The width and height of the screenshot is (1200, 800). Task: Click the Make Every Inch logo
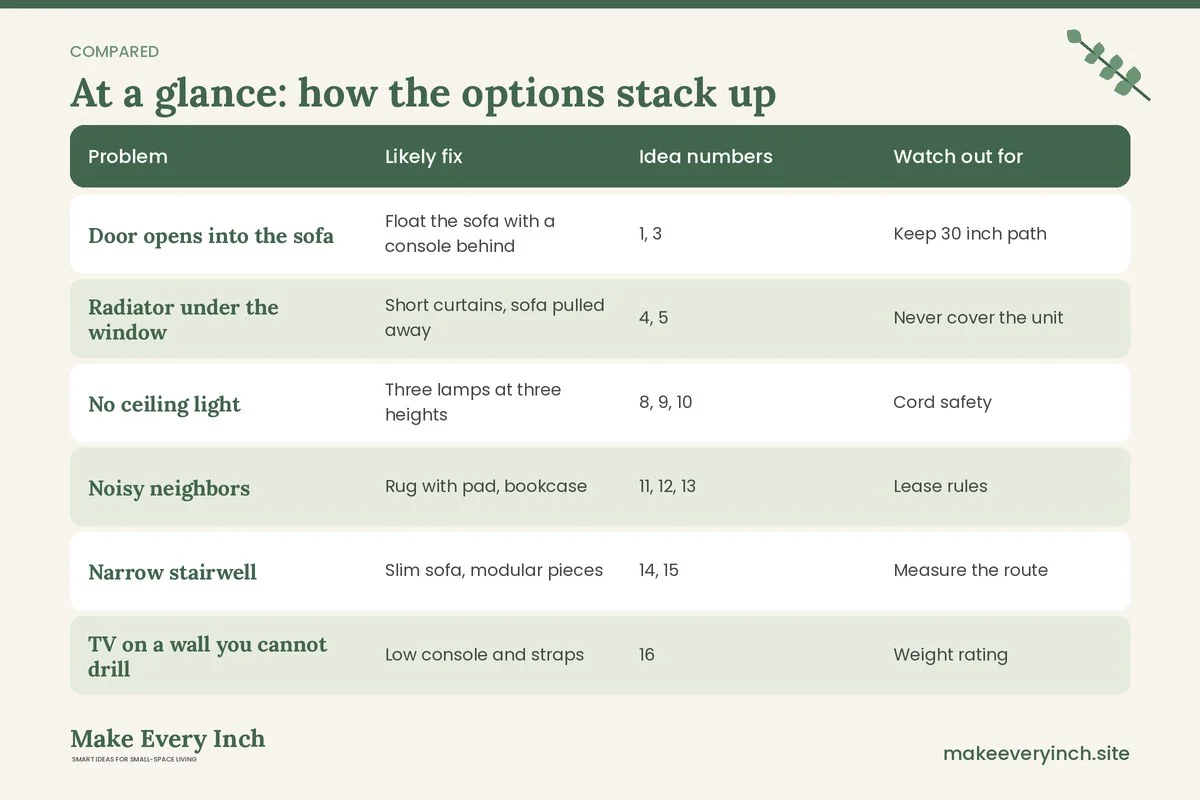(168, 745)
